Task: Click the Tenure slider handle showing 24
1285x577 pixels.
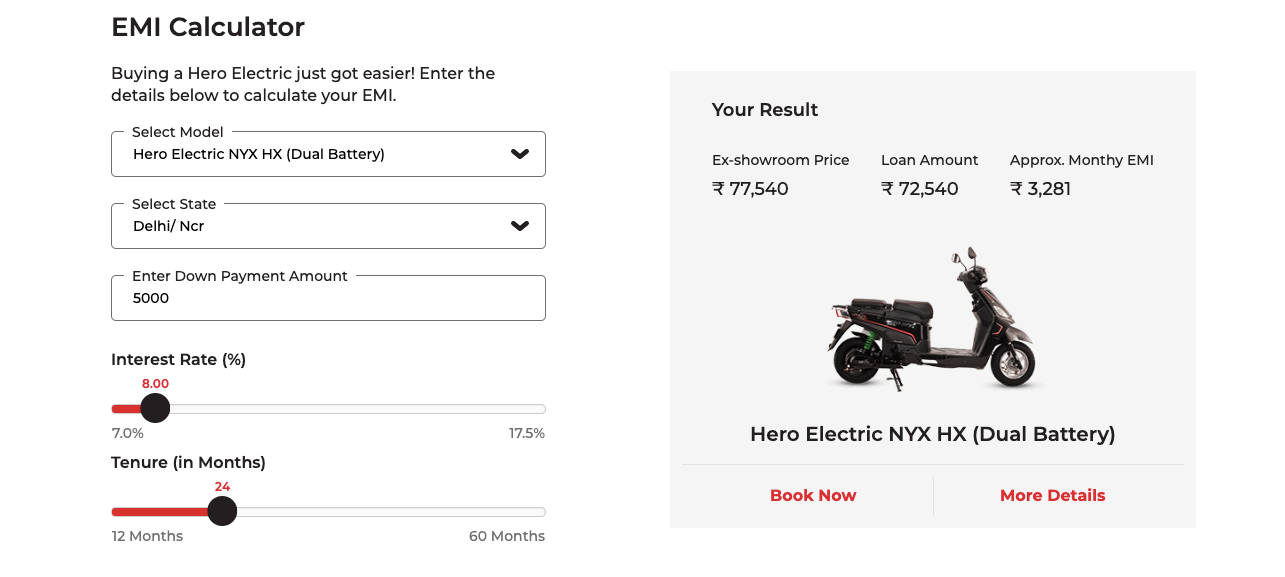Action: [222, 511]
